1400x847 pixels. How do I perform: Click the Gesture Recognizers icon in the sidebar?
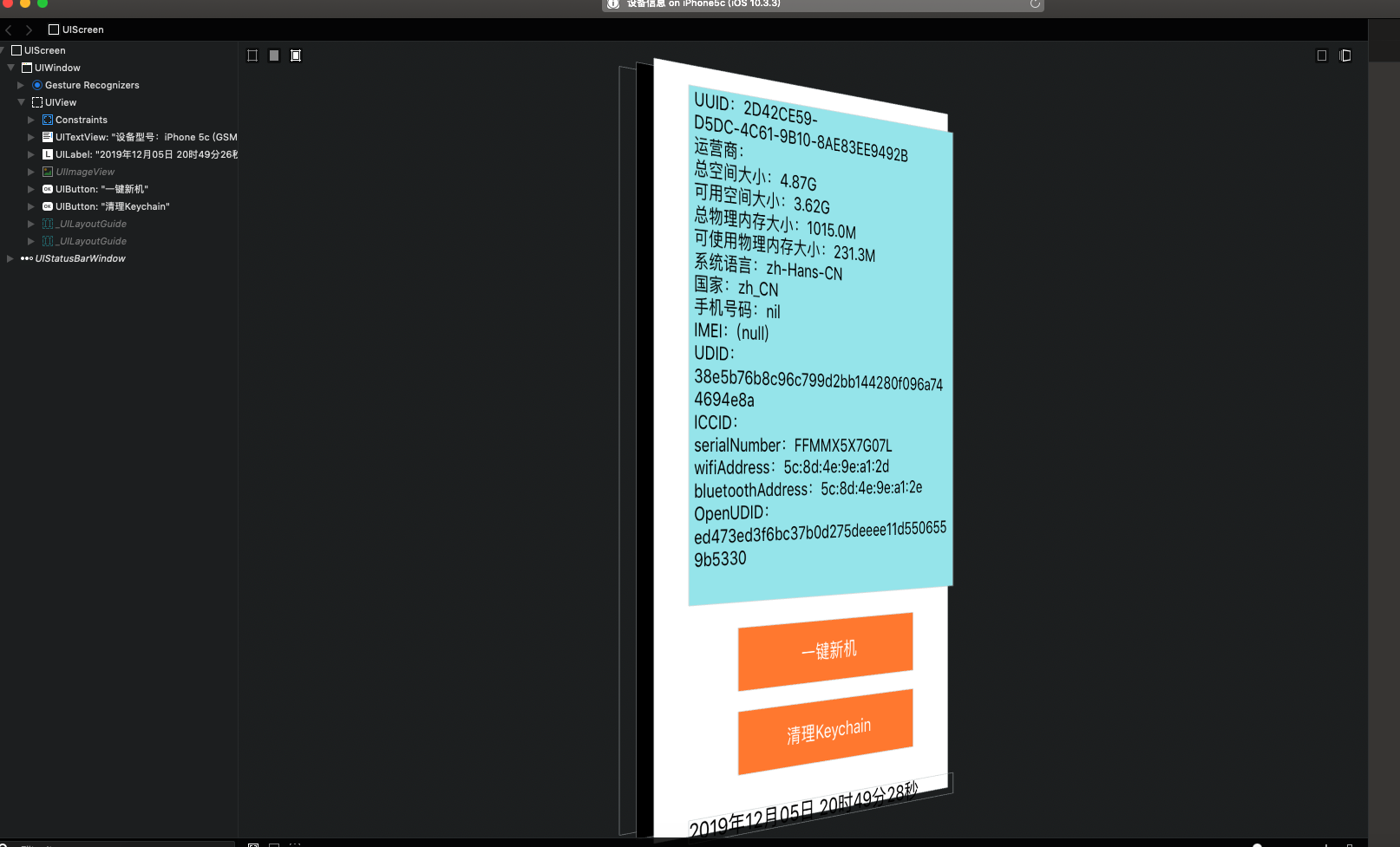37,84
